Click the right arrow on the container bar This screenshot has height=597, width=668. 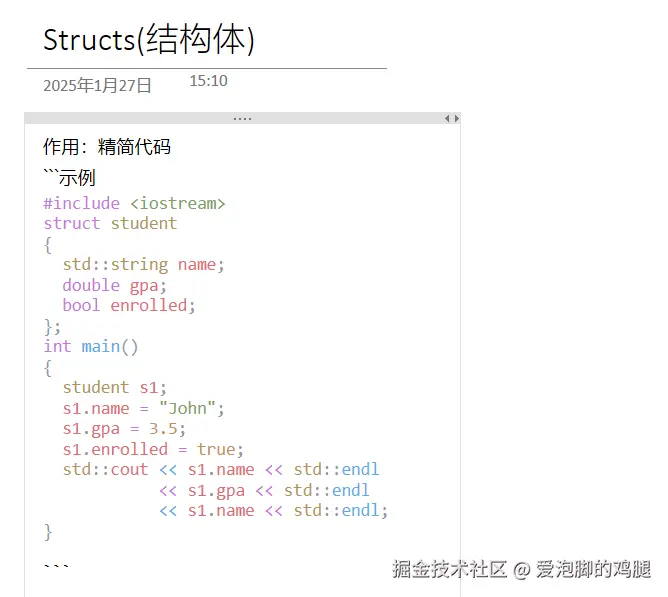coord(457,118)
